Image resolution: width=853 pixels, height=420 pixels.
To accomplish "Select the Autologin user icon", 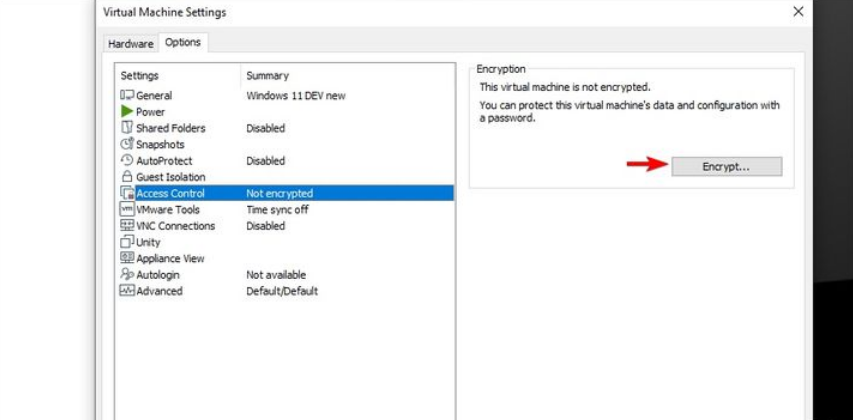I will pos(127,275).
